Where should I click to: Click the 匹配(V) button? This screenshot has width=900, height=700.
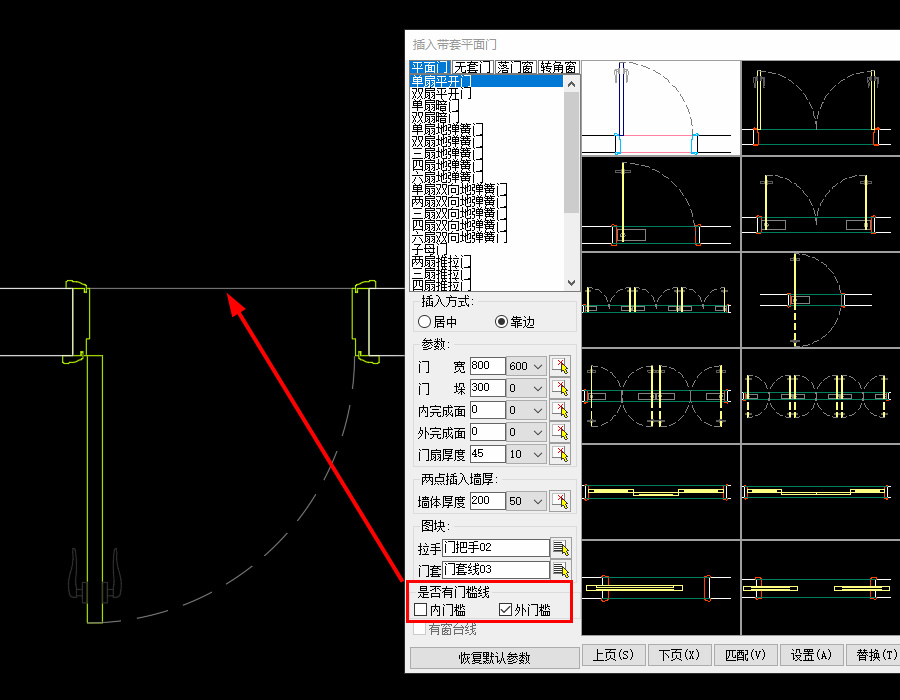pyautogui.click(x=743, y=655)
